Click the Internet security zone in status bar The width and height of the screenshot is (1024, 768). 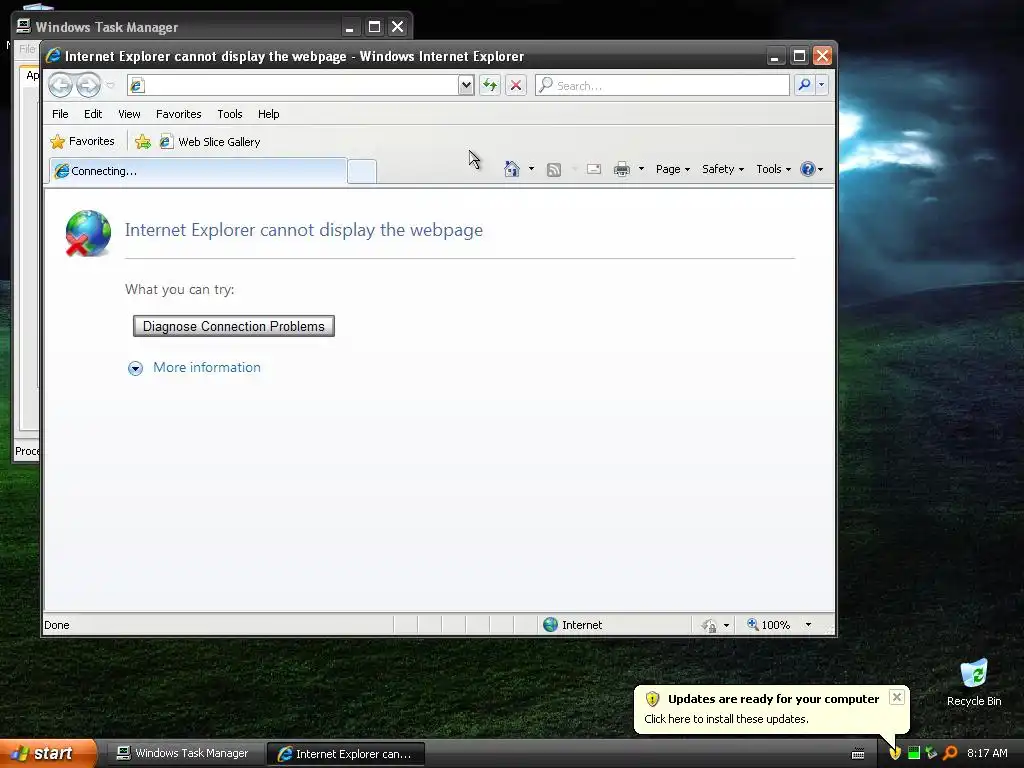(x=573, y=625)
